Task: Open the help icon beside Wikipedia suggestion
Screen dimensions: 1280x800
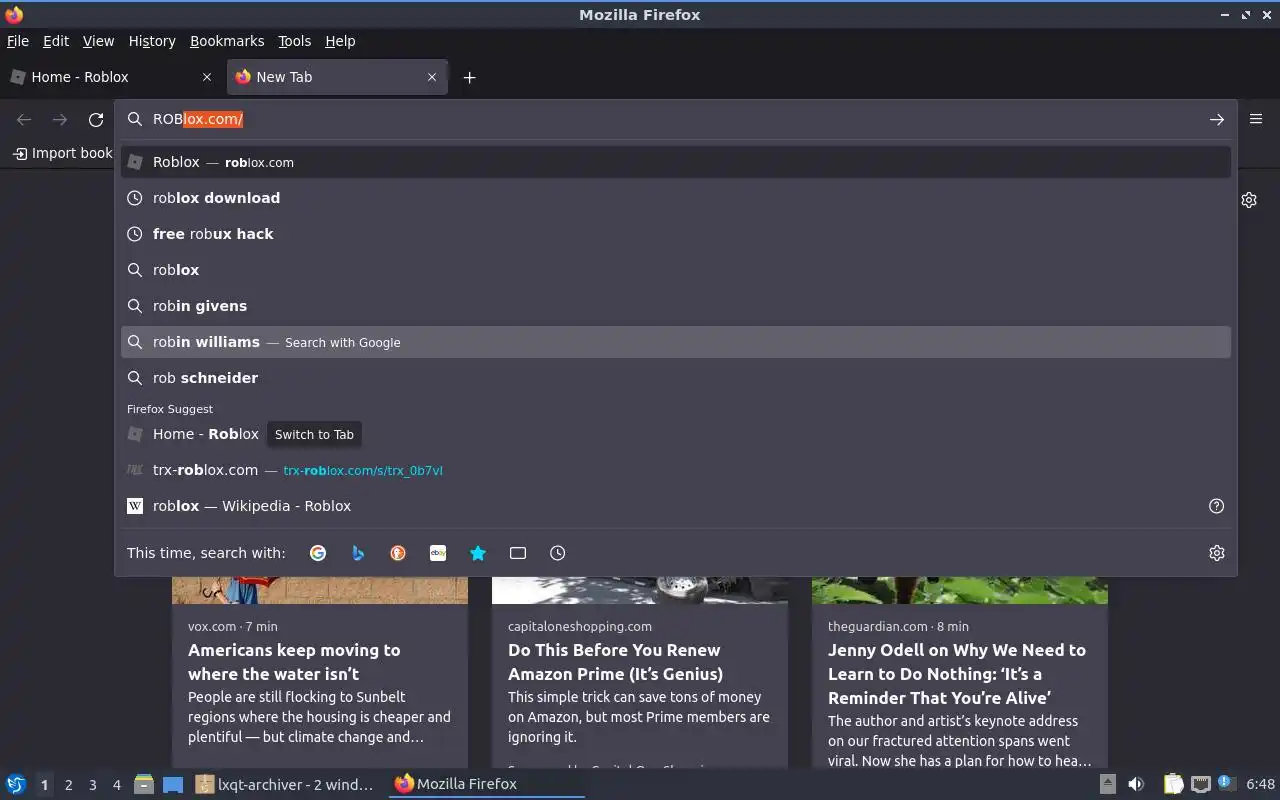Action: click(x=1217, y=506)
